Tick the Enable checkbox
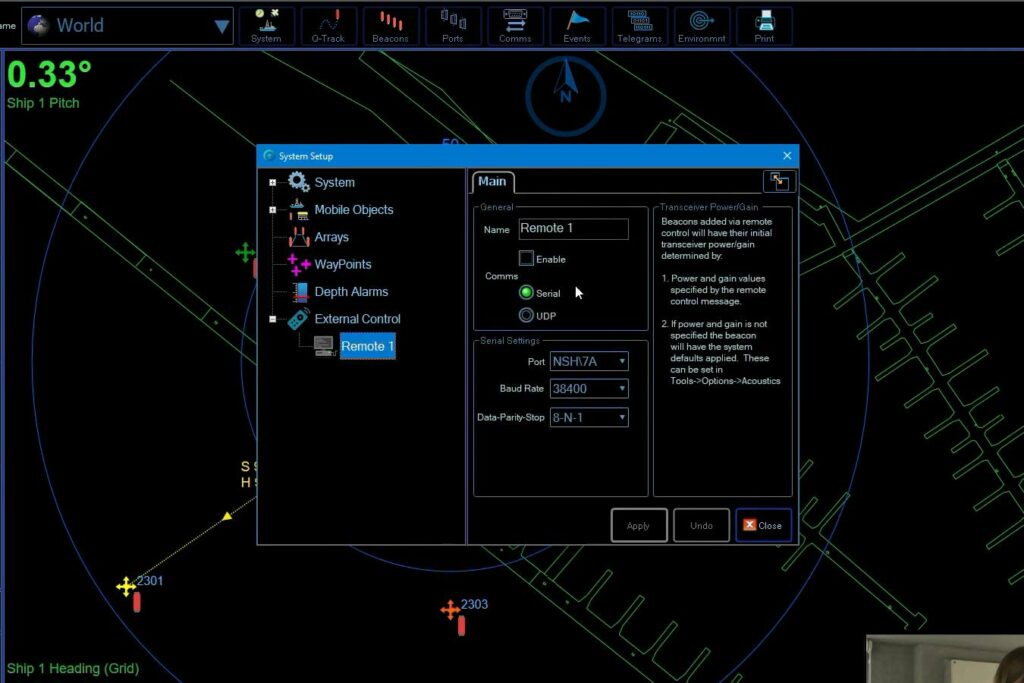Image resolution: width=1024 pixels, height=683 pixels. [526, 259]
